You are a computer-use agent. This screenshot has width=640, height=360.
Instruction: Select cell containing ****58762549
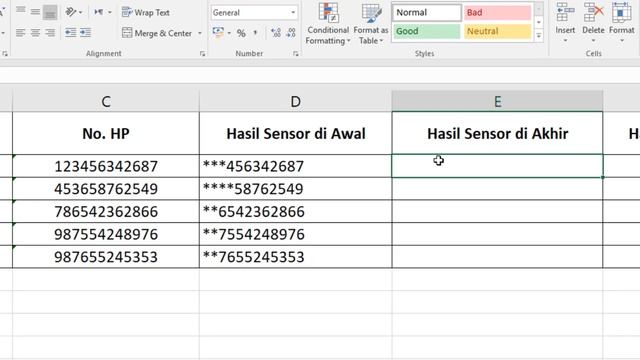click(296, 189)
